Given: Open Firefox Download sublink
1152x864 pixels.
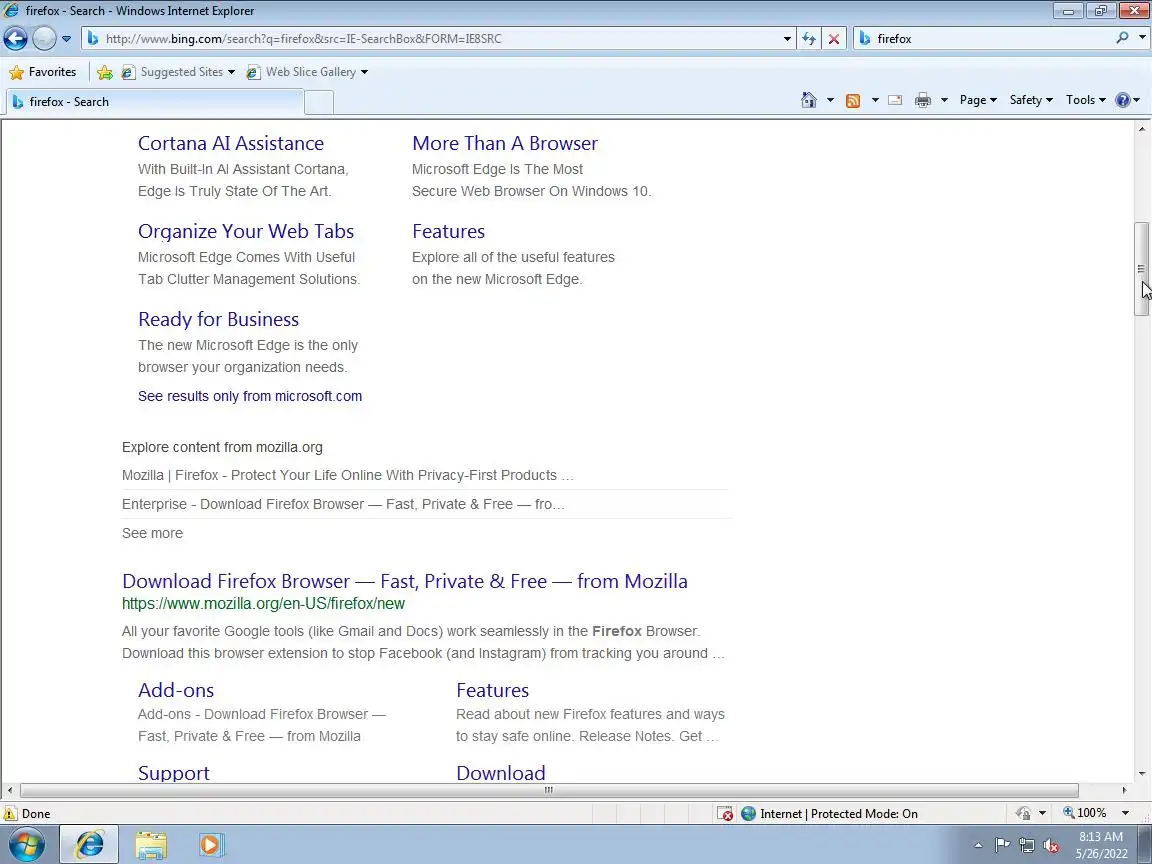Looking at the screenshot, I should (x=500, y=773).
